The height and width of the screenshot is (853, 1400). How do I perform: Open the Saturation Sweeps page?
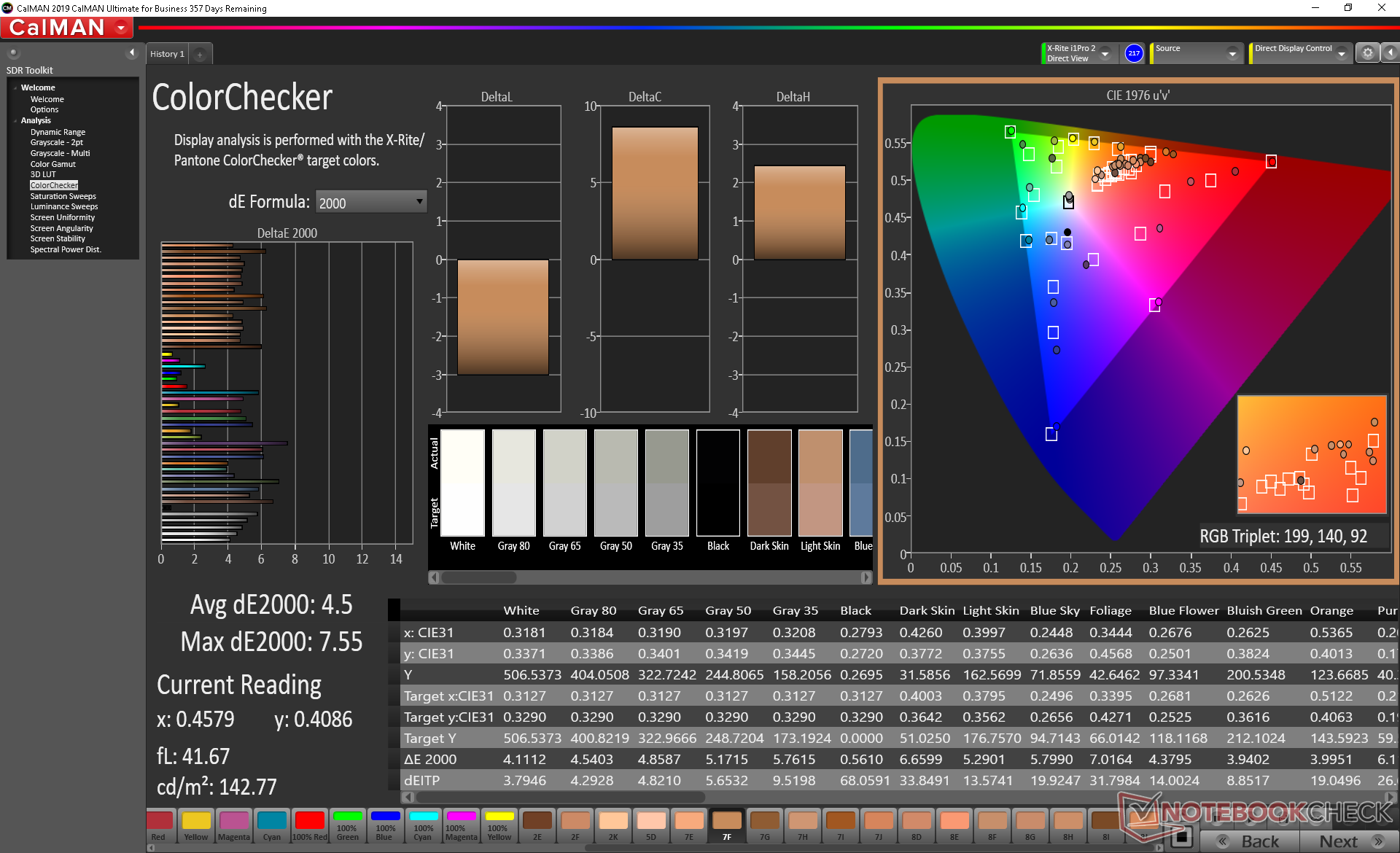coord(63,196)
